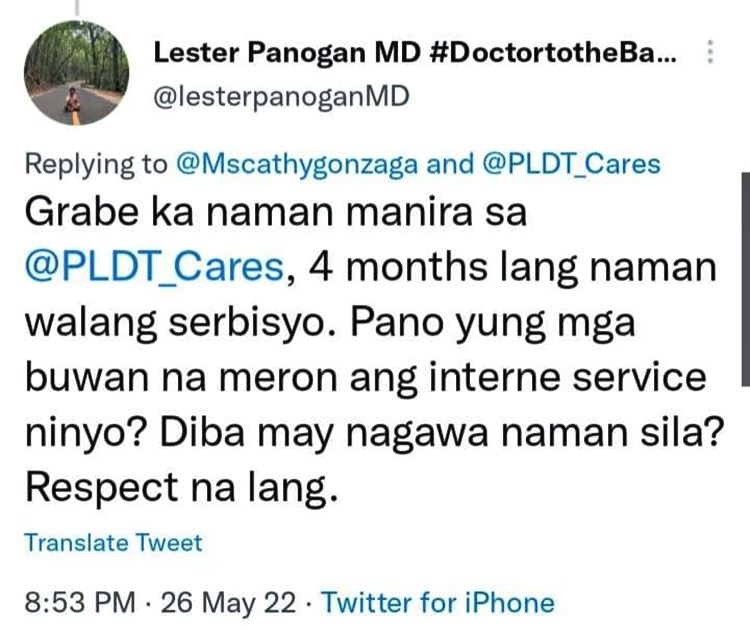Click the vertical scrollbar on right edge

click(745, 280)
